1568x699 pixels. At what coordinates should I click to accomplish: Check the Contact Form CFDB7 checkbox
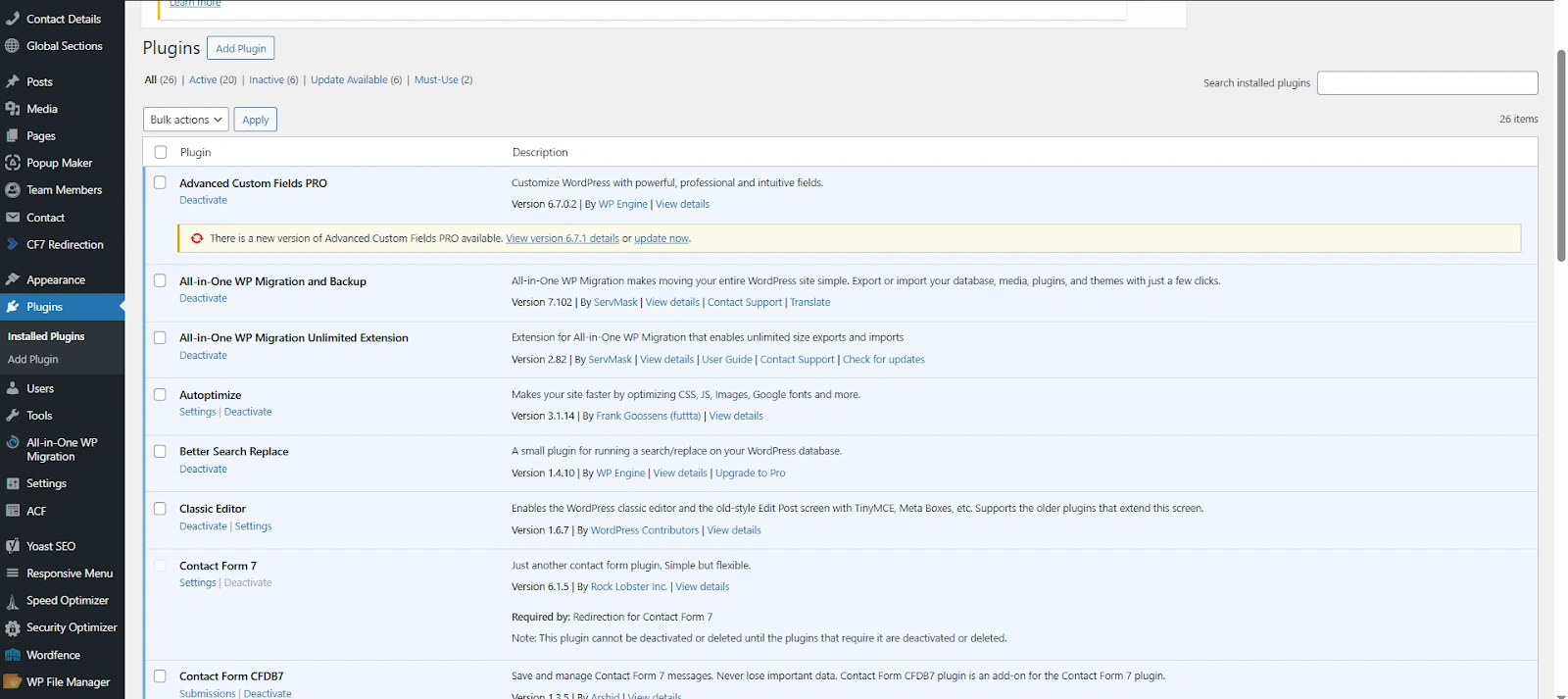point(160,675)
